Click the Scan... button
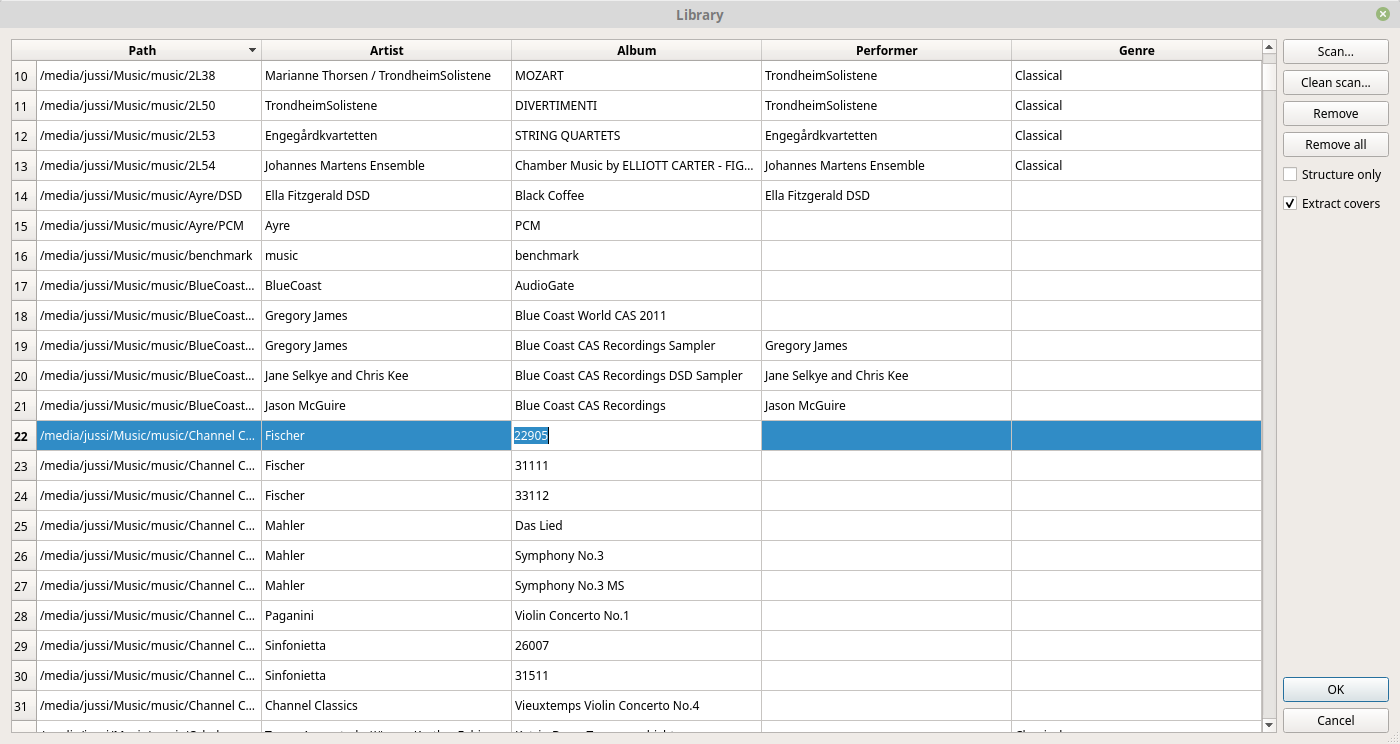 pyautogui.click(x=1335, y=52)
